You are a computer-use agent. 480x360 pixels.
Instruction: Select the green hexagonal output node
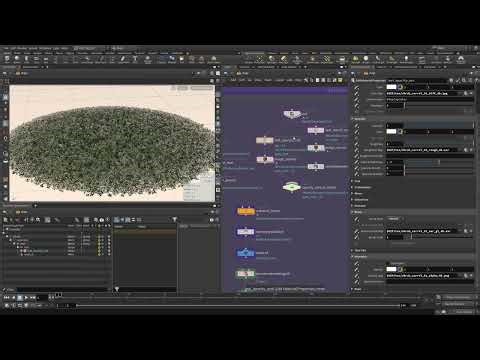pyautogui.click(x=292, y=187)
